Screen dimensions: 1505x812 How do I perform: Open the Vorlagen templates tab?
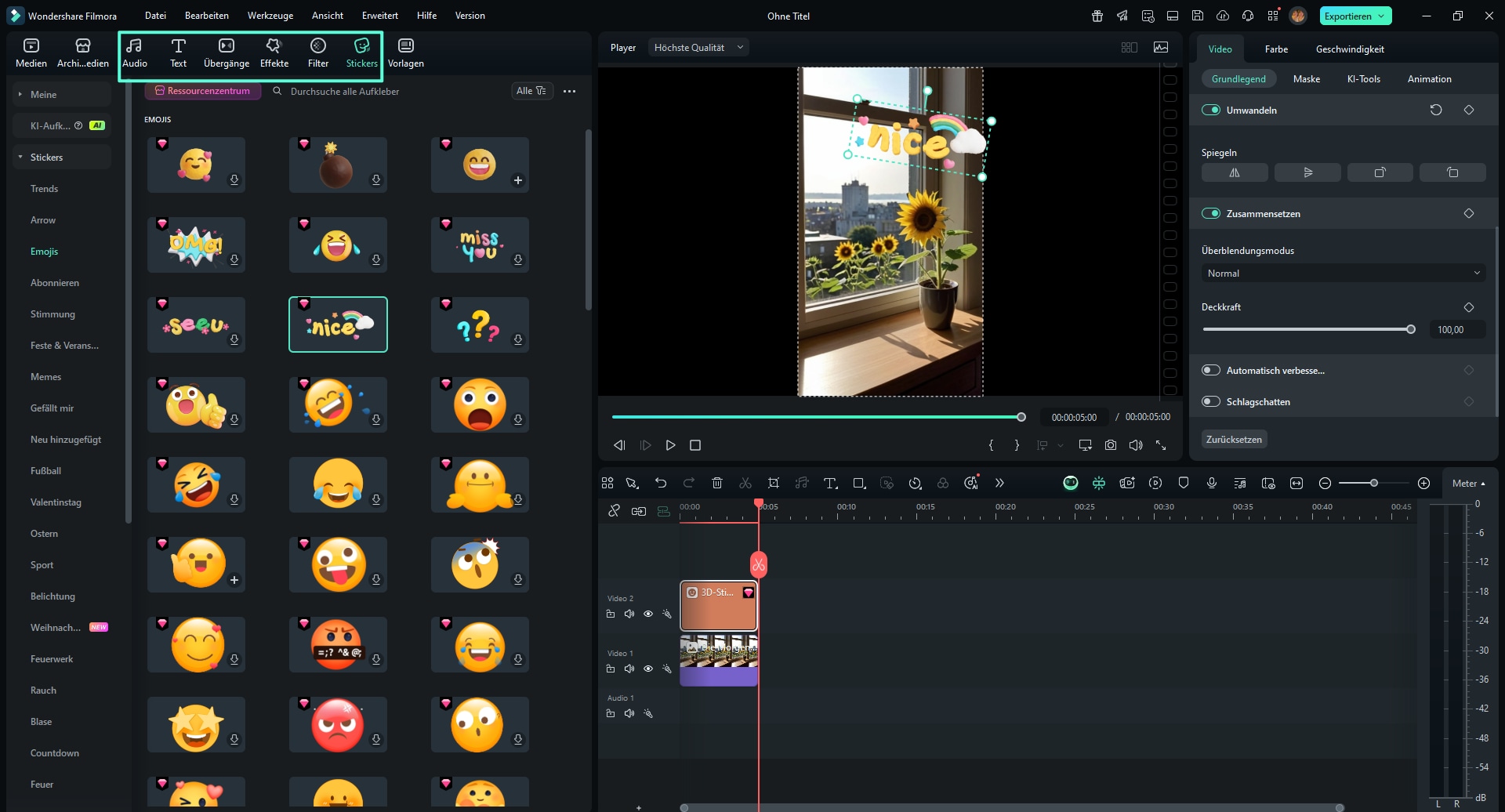(406, 53)
